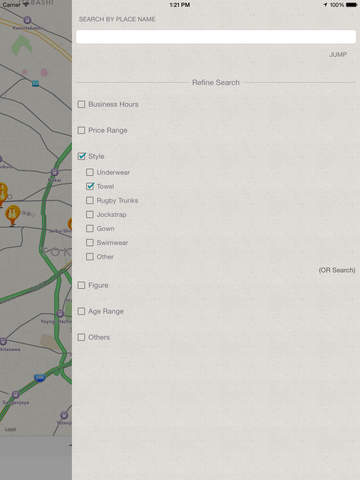Tap the location arrow in status bar
The height and width of the screenshot is (480, 360).
pos(325,5)
